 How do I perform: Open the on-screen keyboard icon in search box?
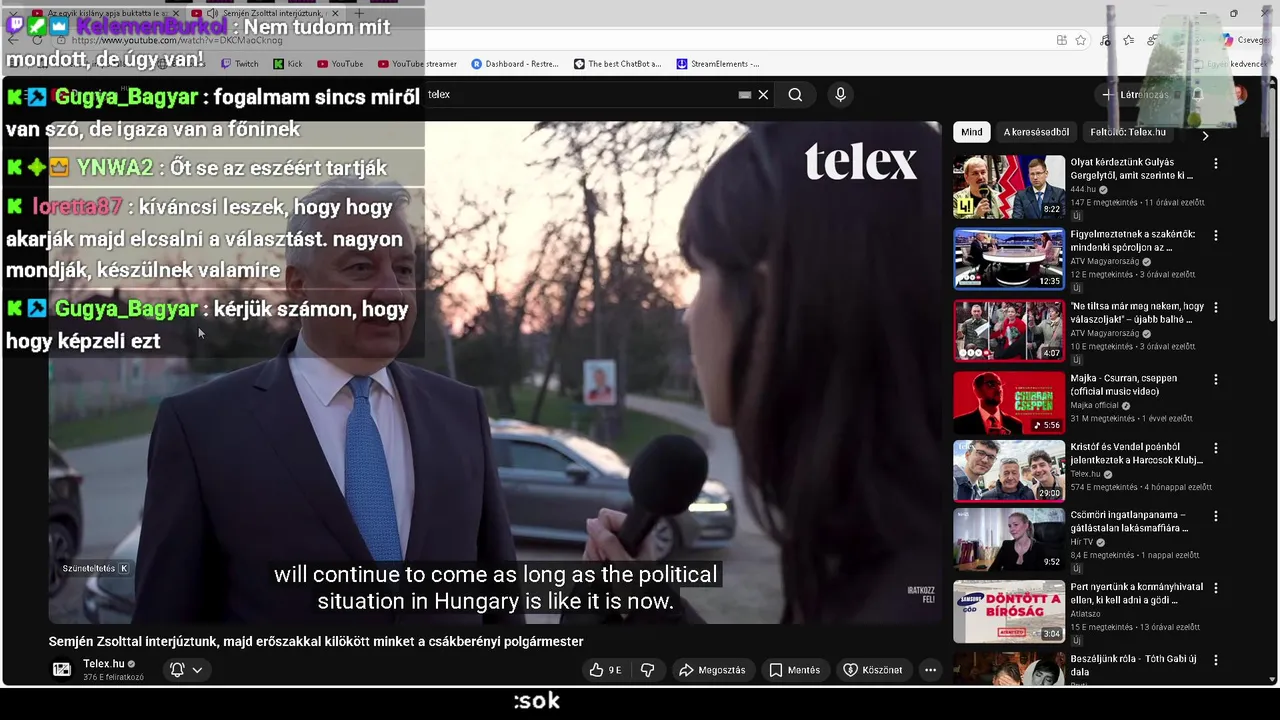pos(744,95)
